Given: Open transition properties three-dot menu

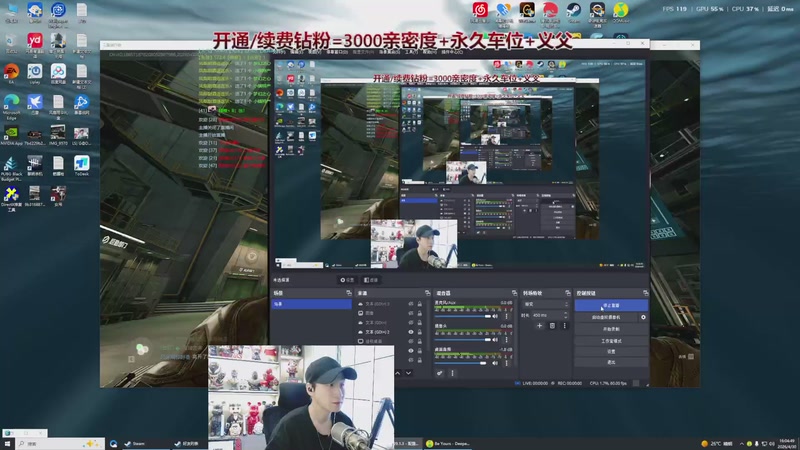Looking at the screenshot, I should (x=564, y=326).
